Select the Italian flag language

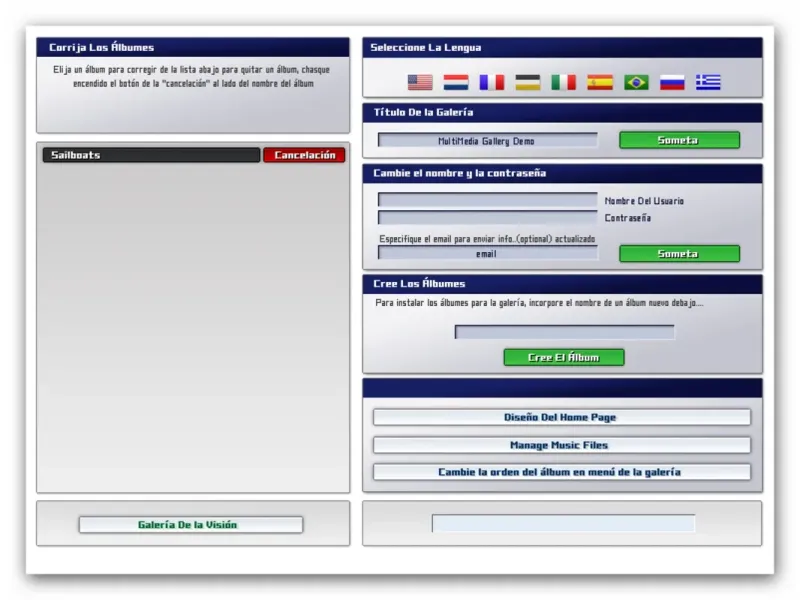tap(564, 82)
